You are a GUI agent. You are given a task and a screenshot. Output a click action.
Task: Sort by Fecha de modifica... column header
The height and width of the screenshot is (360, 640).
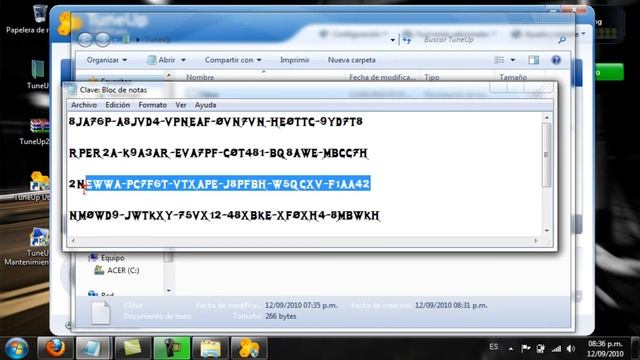(x=382, y=77)
